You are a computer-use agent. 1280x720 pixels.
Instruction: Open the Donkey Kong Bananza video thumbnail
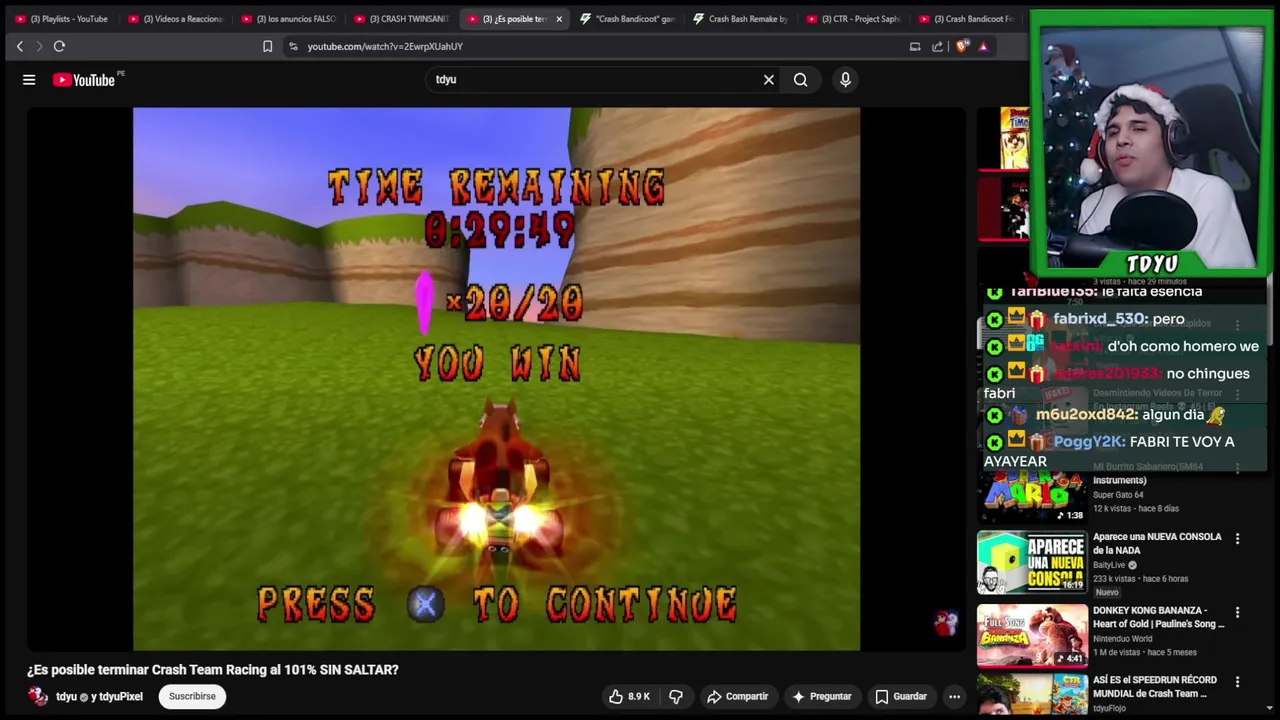coord(1032,635)
